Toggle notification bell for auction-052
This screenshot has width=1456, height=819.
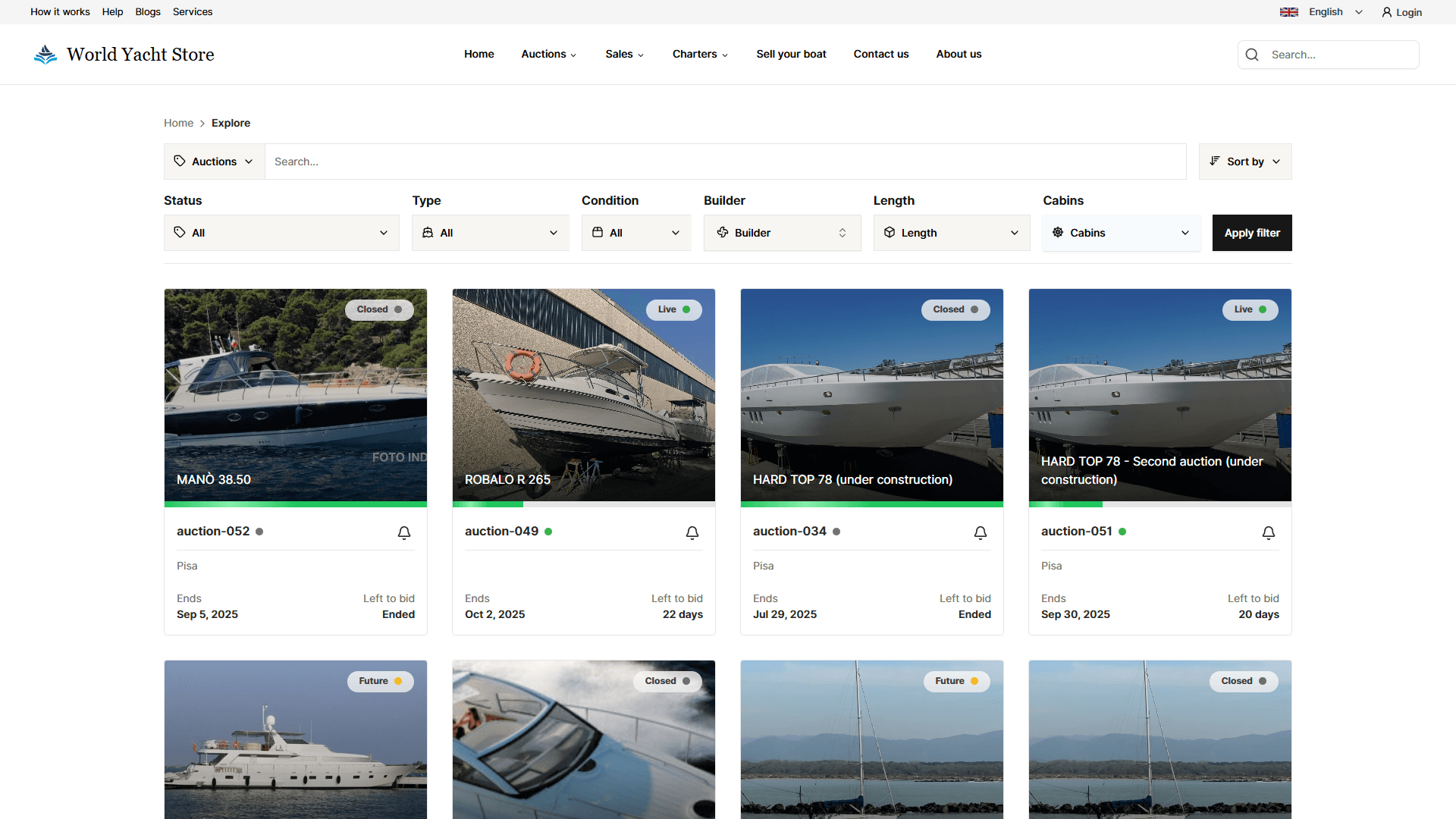(404, 533)
